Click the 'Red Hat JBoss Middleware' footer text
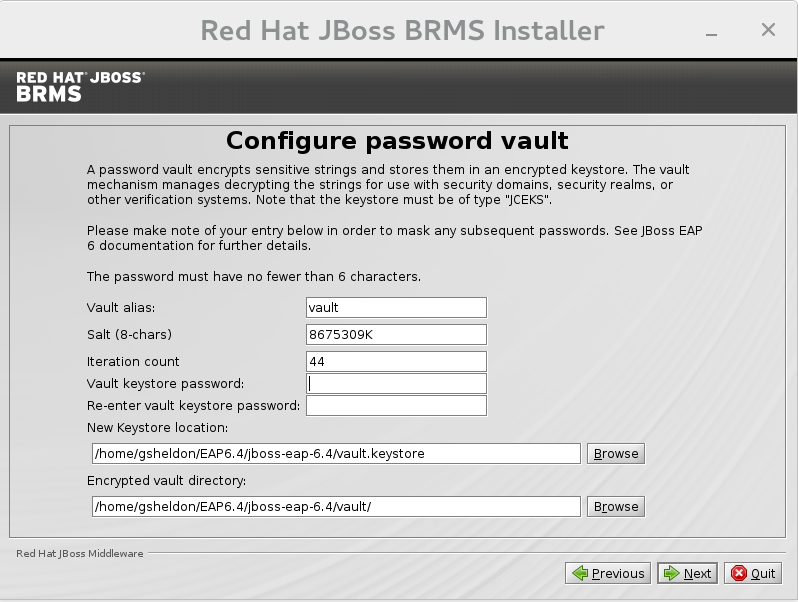The width and height of the screenshot is (798, 602). (79, 554)
